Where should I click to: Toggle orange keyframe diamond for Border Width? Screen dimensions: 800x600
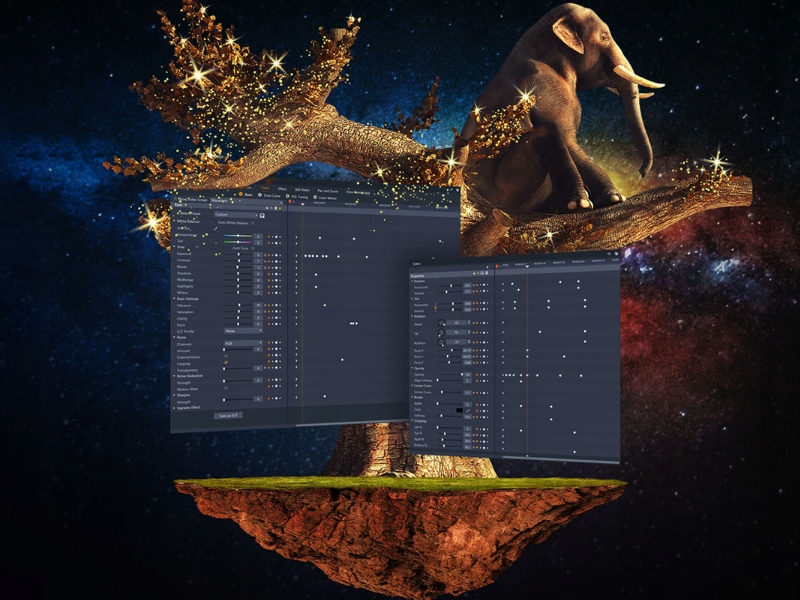click(x=477, y=405)
